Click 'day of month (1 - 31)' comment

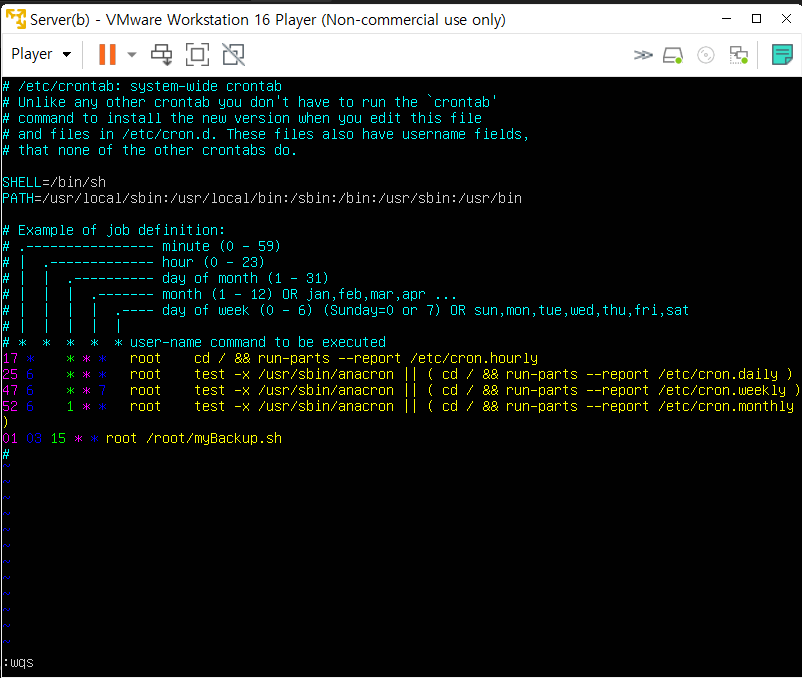(x=246, y=278)
